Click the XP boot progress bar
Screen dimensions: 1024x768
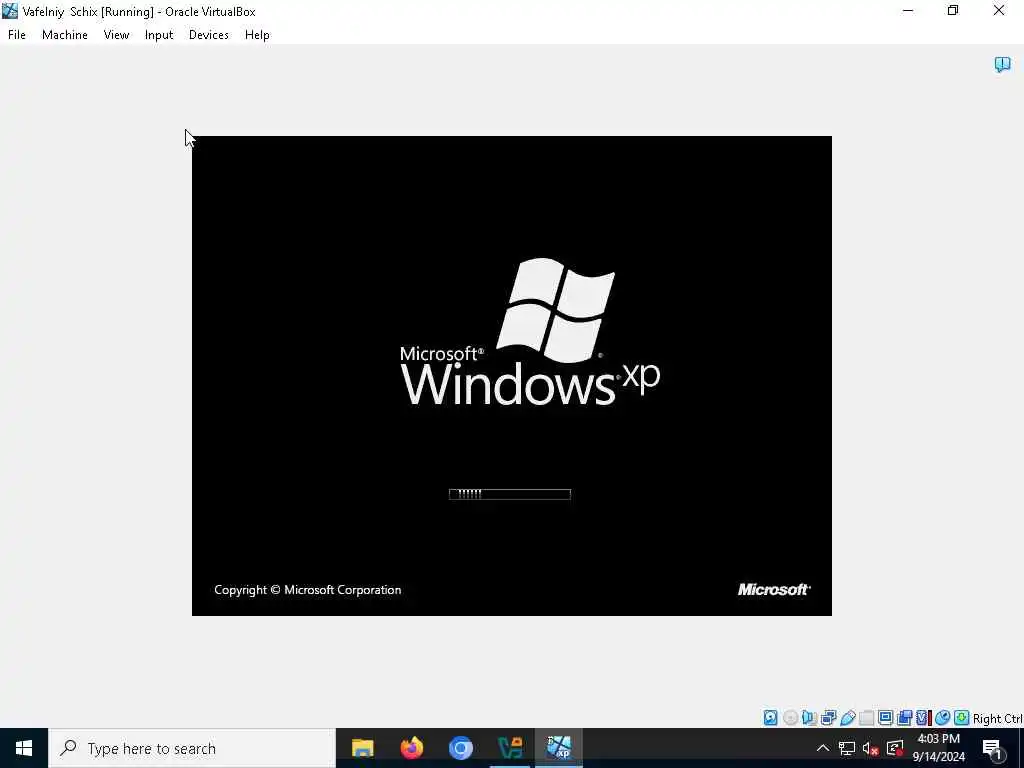pyautogui.click(x=510, y=494)
